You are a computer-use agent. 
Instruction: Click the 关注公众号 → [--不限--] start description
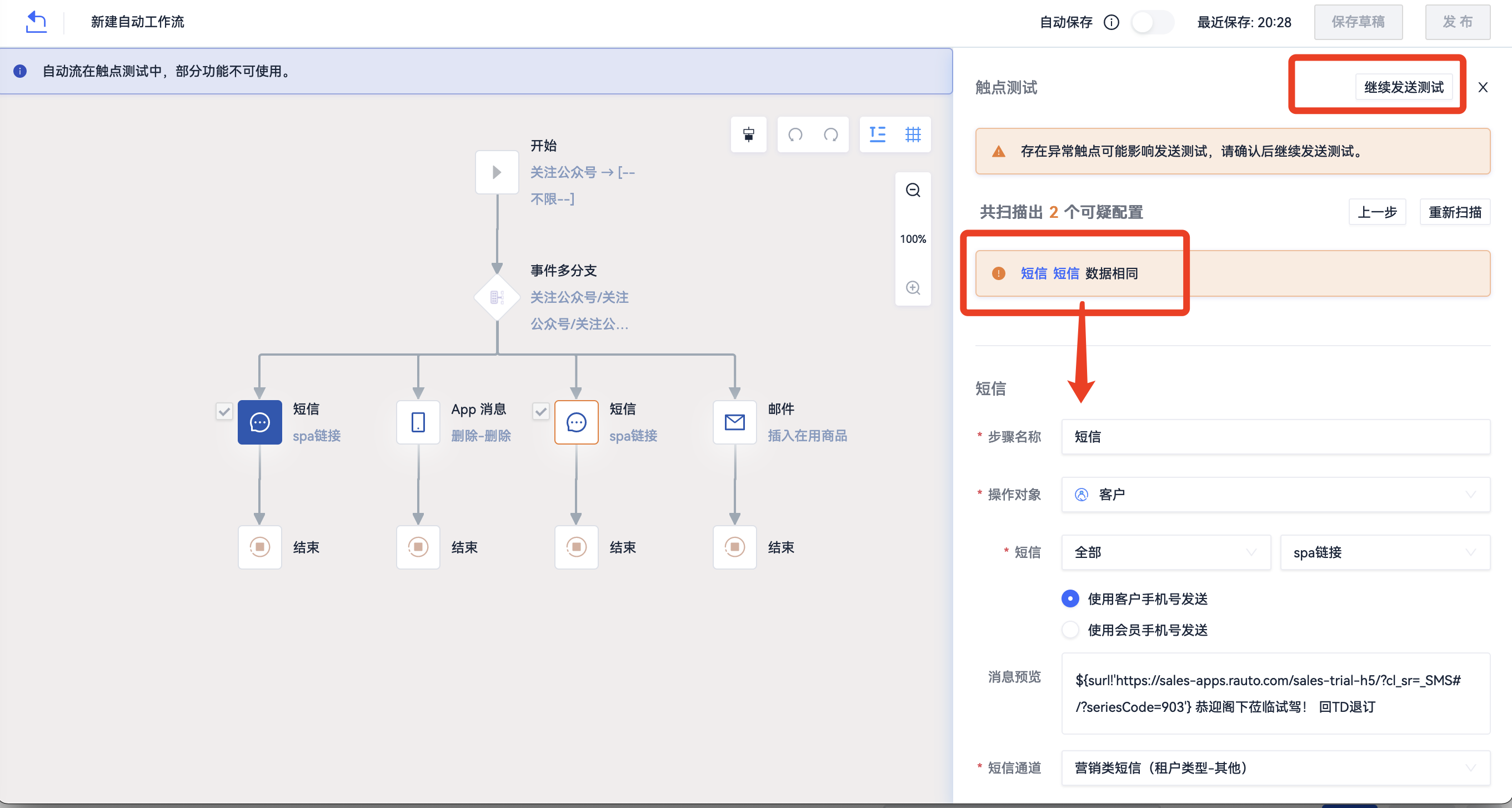pyautogui.click(x=582, y=186)
